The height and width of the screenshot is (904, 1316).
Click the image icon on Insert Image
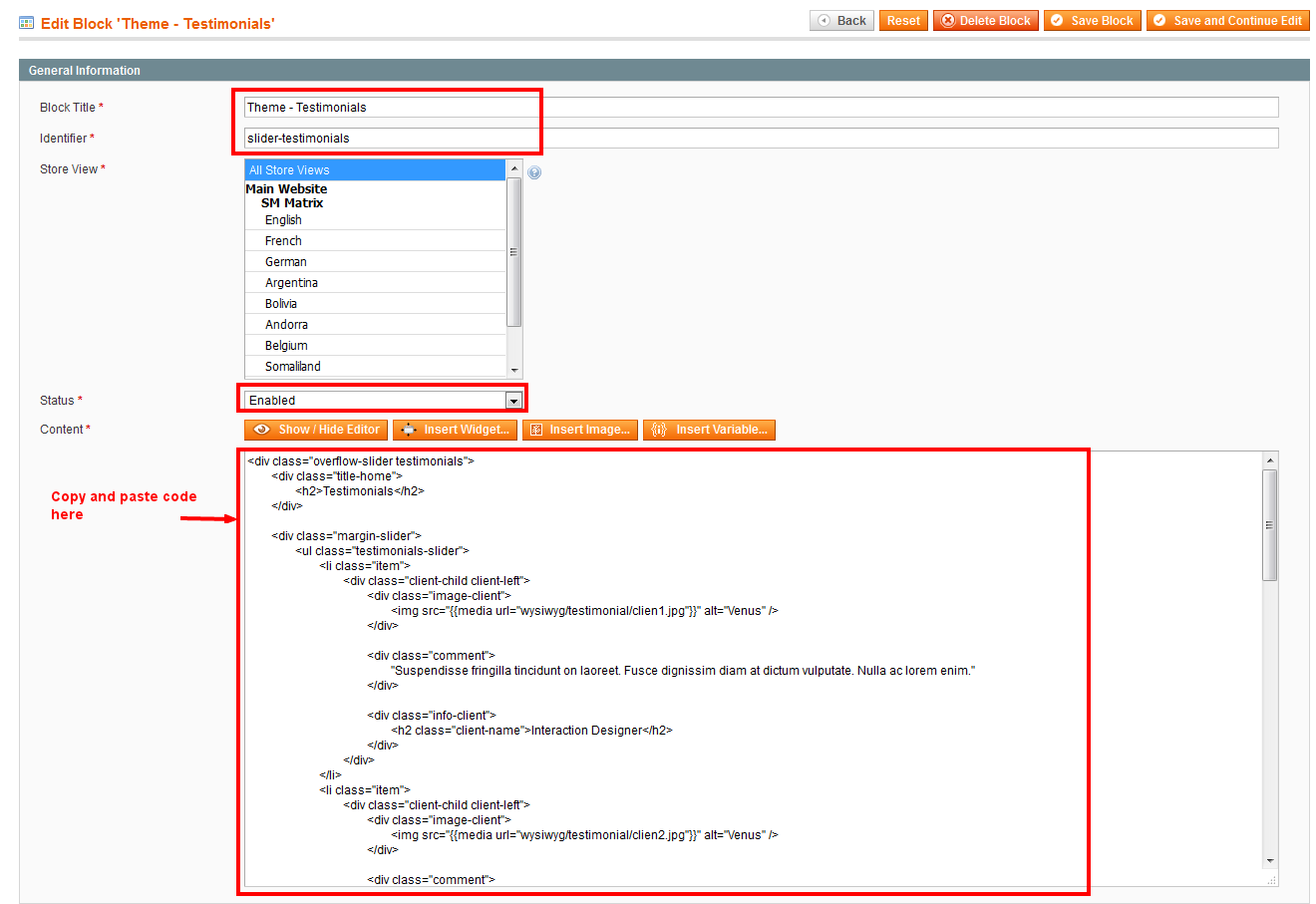pyautogui.click(x=536, y=430)
